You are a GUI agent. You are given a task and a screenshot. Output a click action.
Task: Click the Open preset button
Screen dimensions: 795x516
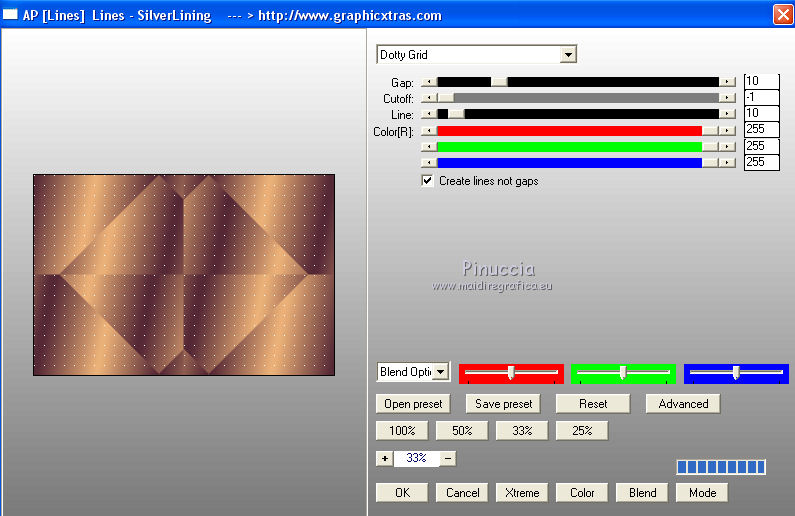[413, 404]
